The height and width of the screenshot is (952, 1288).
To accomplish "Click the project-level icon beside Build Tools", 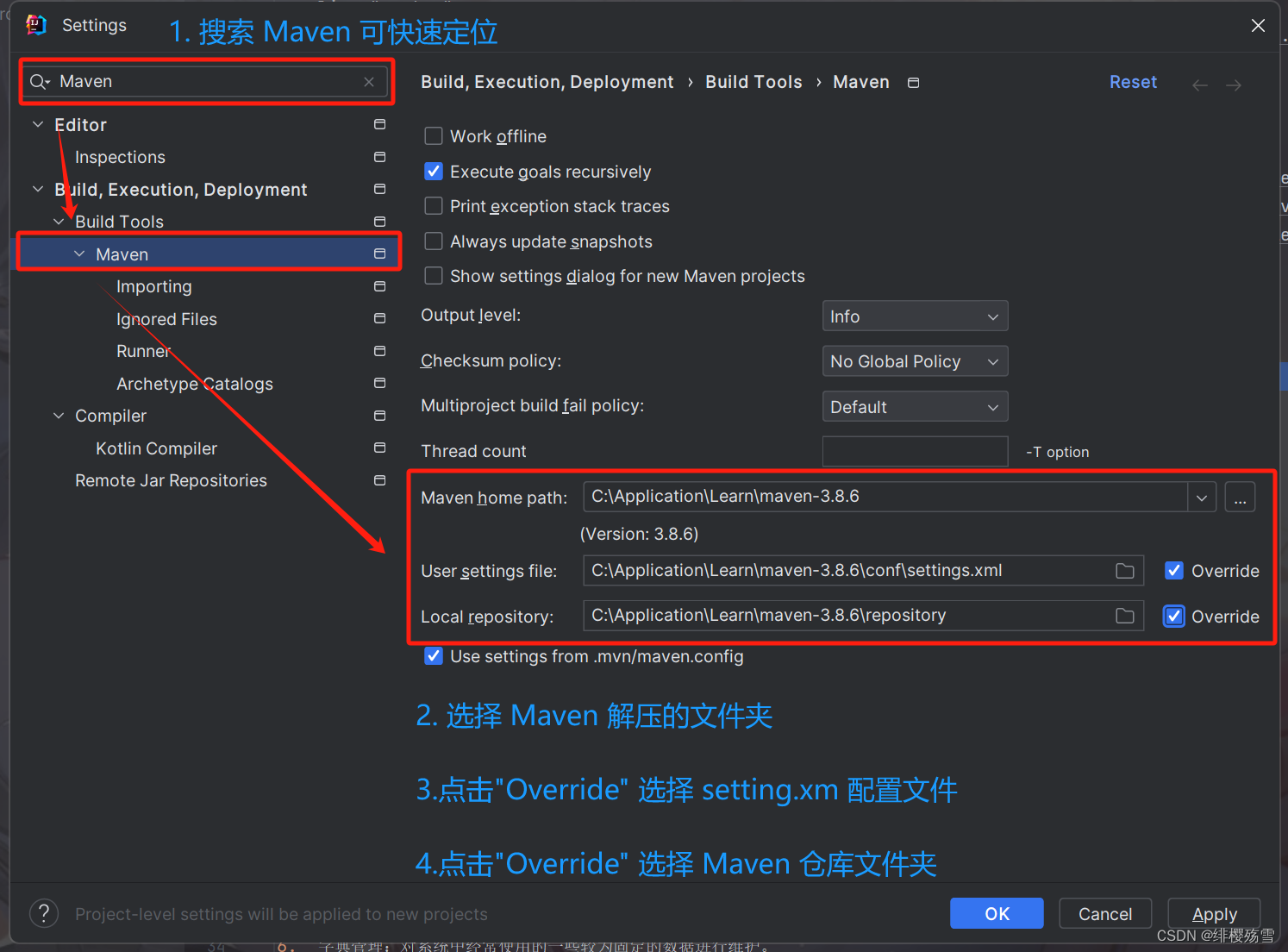I will tap(379, 222).
